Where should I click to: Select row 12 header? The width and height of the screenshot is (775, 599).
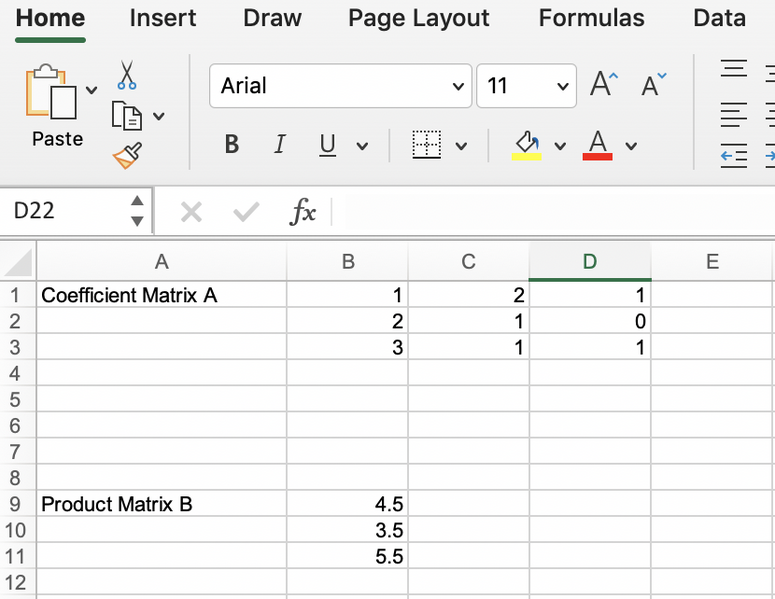pos(18,583)
